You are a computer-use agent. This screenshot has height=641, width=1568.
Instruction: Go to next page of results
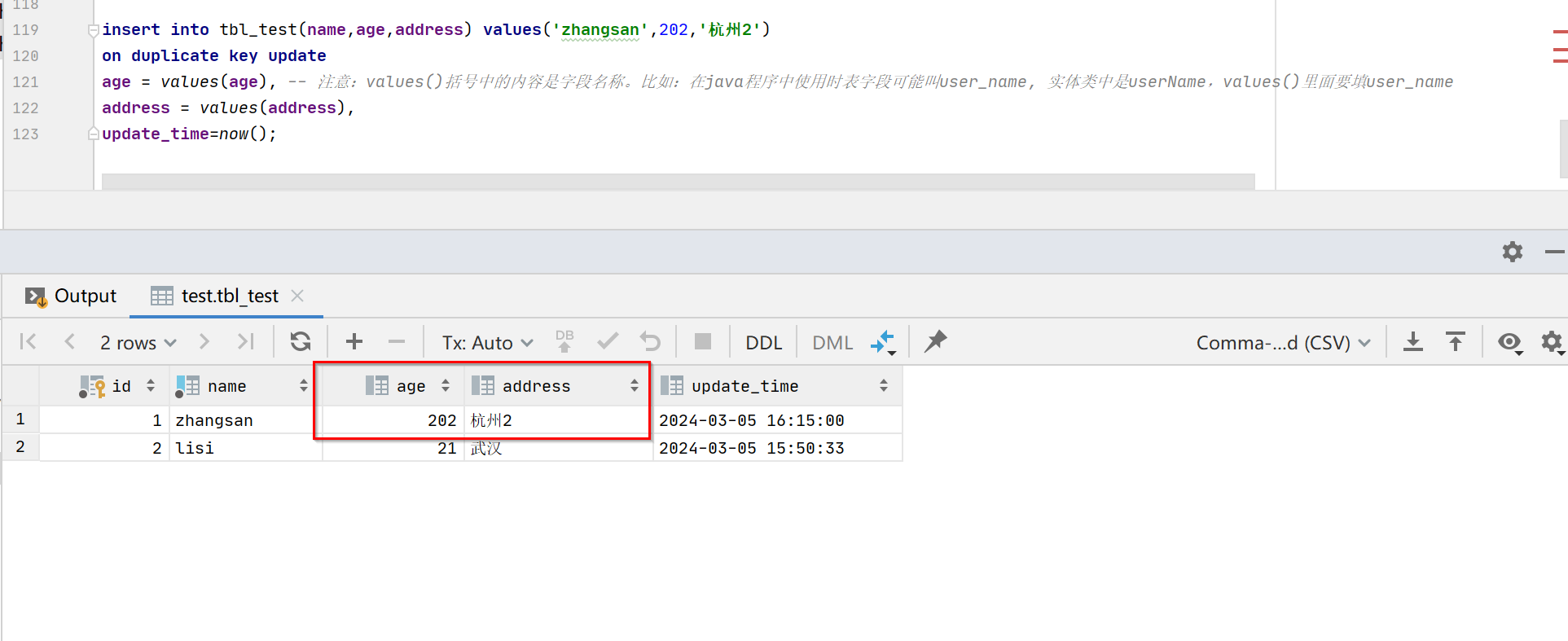tap(204, 341)
